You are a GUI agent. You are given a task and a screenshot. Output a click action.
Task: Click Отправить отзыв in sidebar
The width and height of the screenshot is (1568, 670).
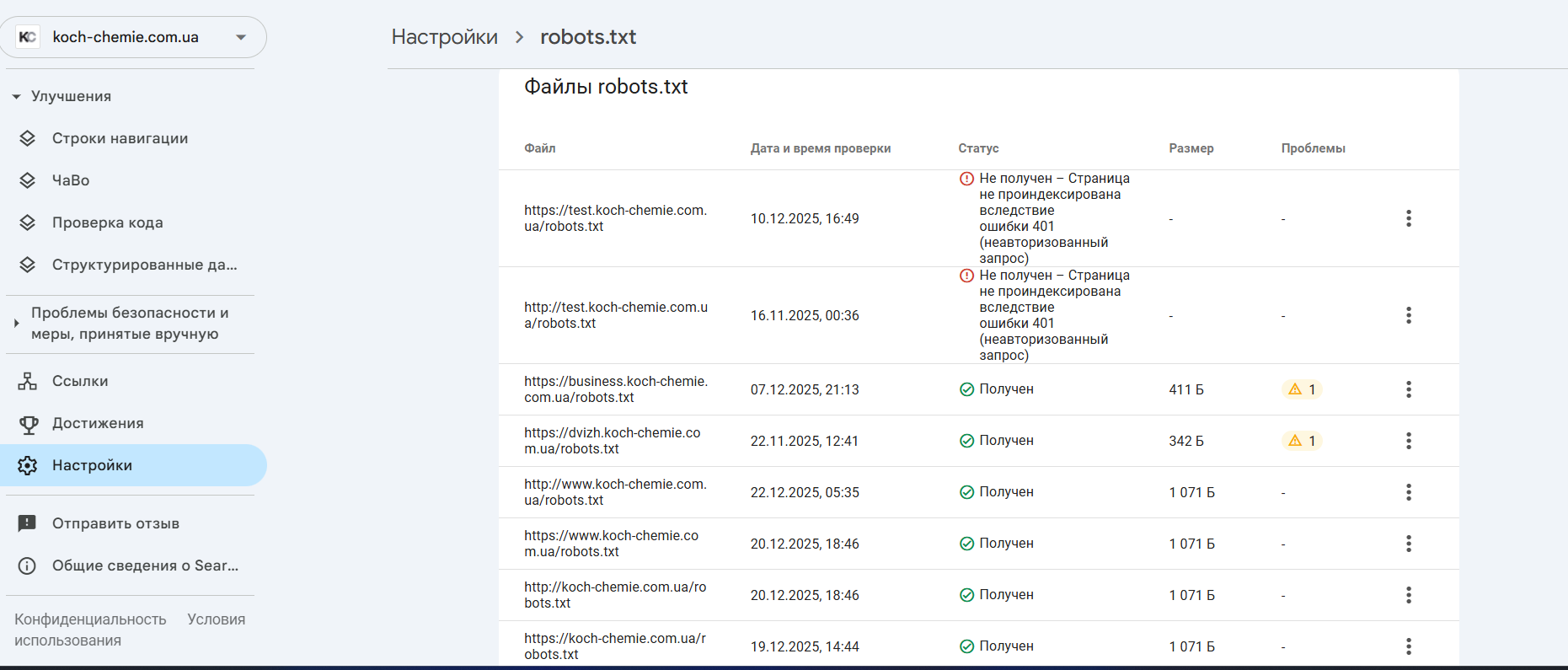(x=133, y=523)
